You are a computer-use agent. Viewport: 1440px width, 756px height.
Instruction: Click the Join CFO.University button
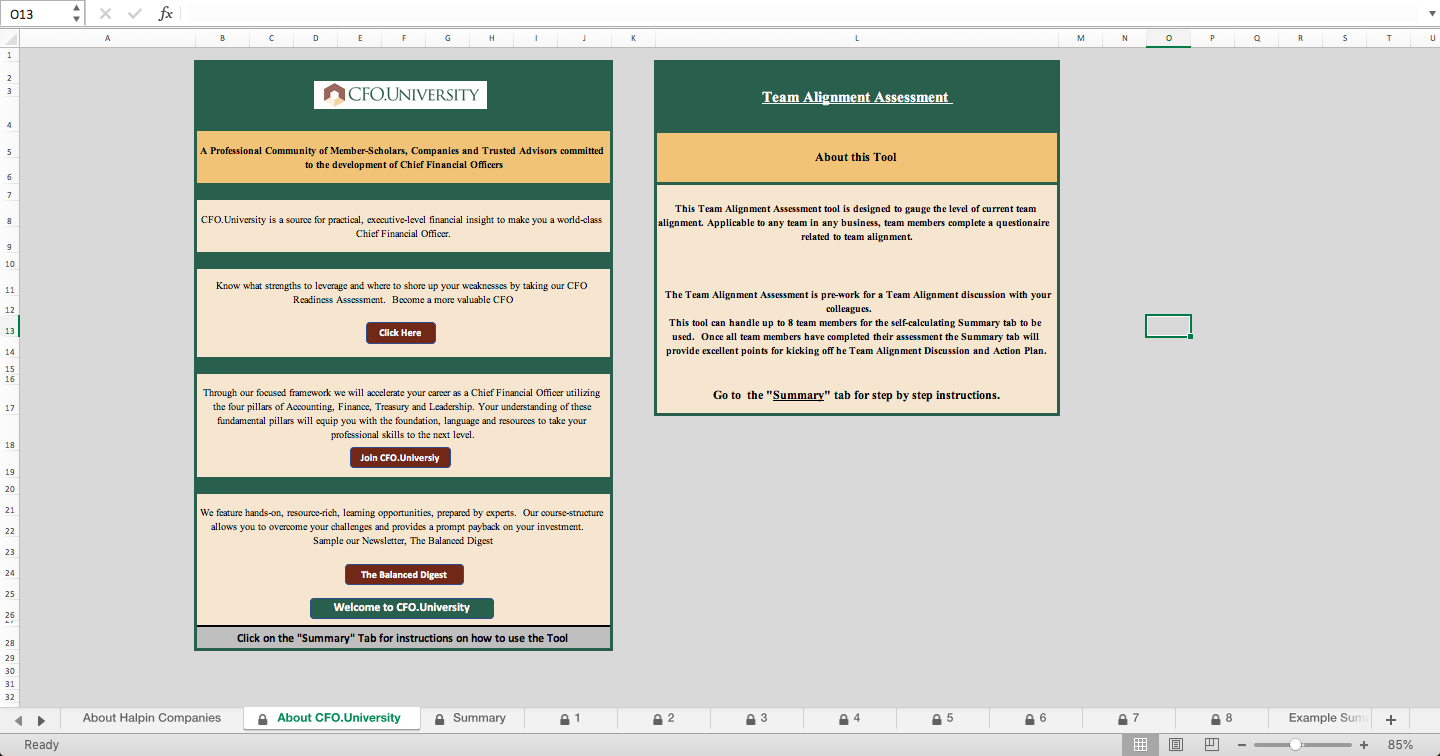click(x=400, y=458)
